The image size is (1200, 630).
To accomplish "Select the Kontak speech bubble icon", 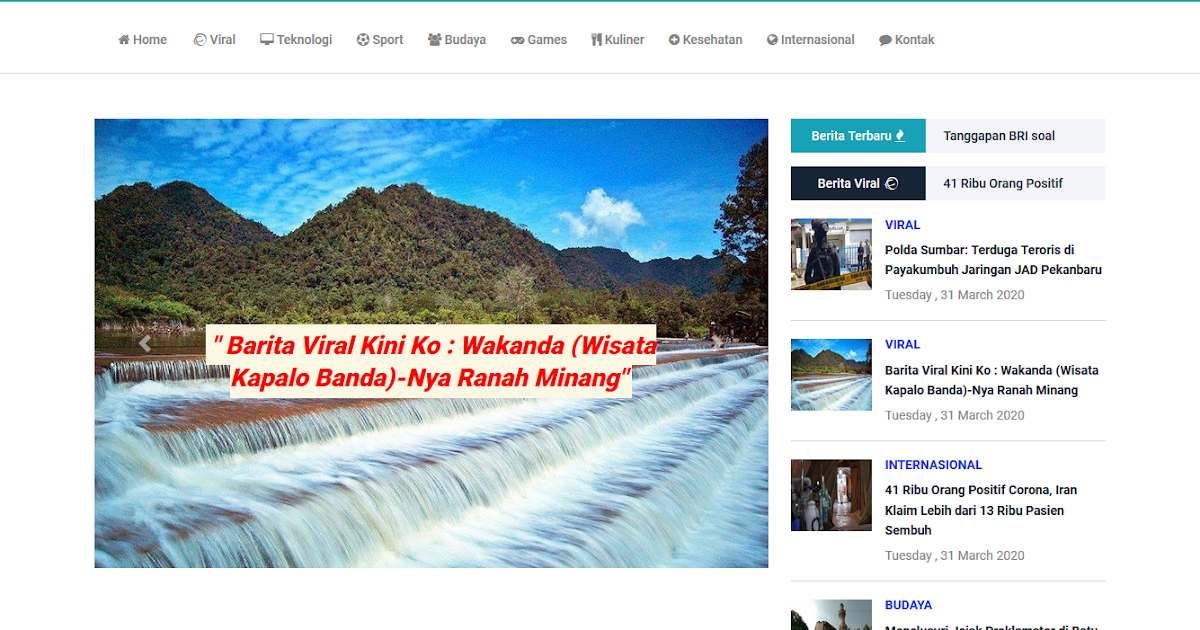I will coord(885,39).
